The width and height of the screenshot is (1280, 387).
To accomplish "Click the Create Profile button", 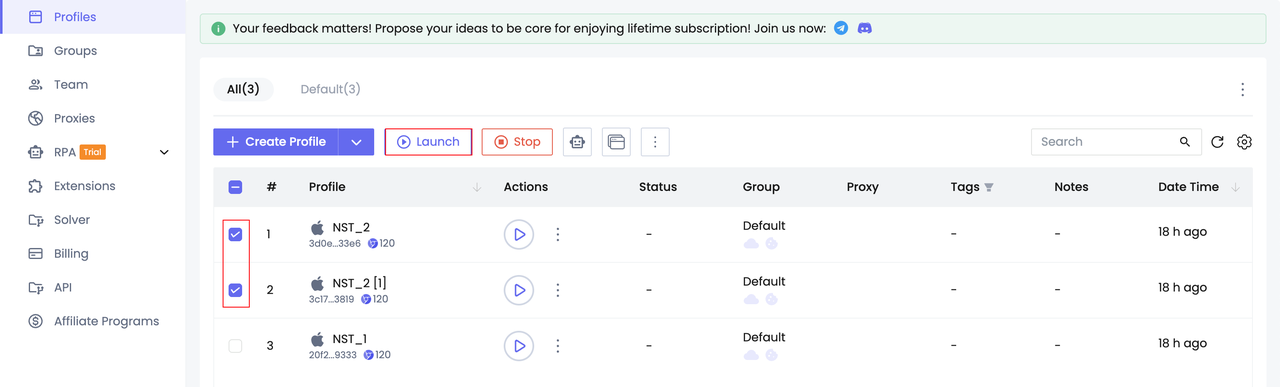I will 276,142.
